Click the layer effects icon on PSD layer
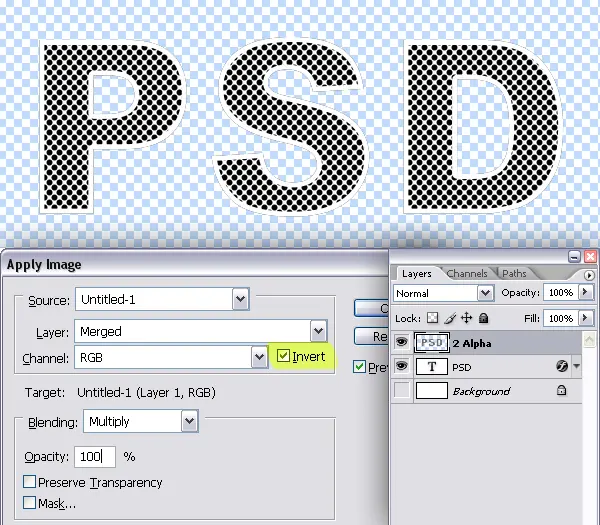This screenshot has height=525, width=600. pyautogui.click(x=562, y=366)
